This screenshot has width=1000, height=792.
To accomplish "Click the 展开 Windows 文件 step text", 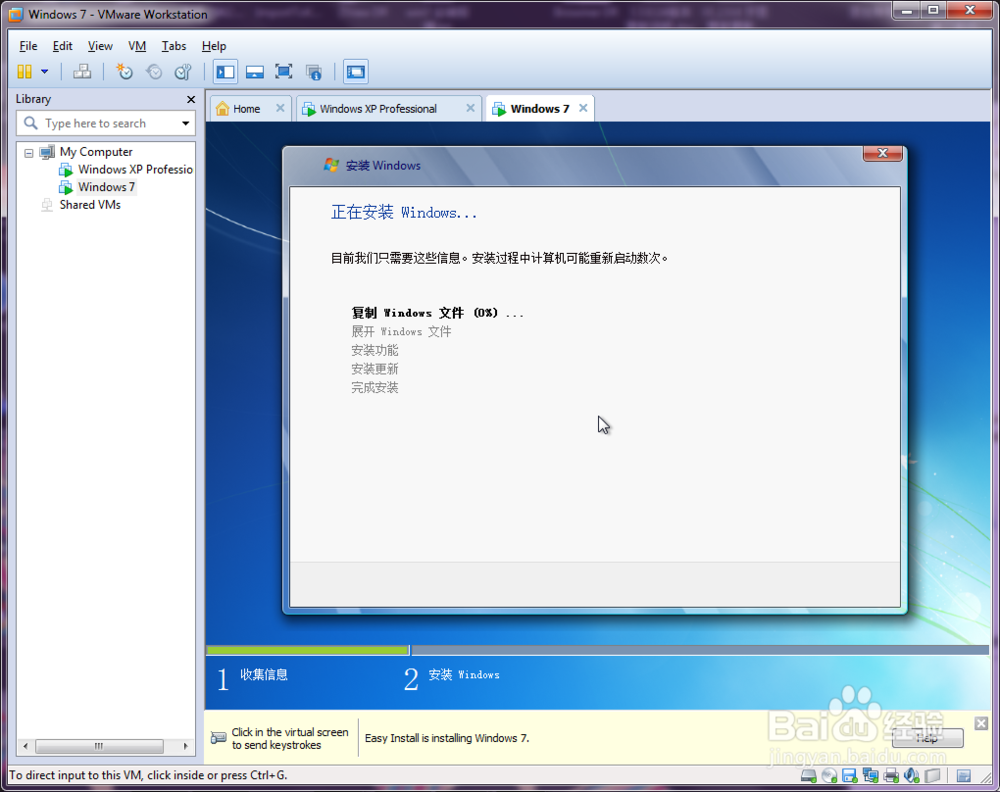I will [x=401, y=332].
